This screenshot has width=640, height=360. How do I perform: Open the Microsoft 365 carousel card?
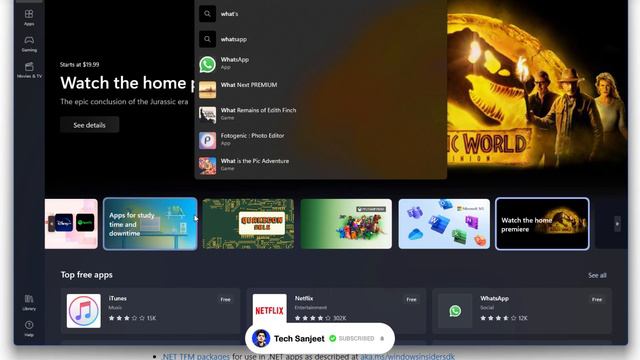[x=444, y=224]
